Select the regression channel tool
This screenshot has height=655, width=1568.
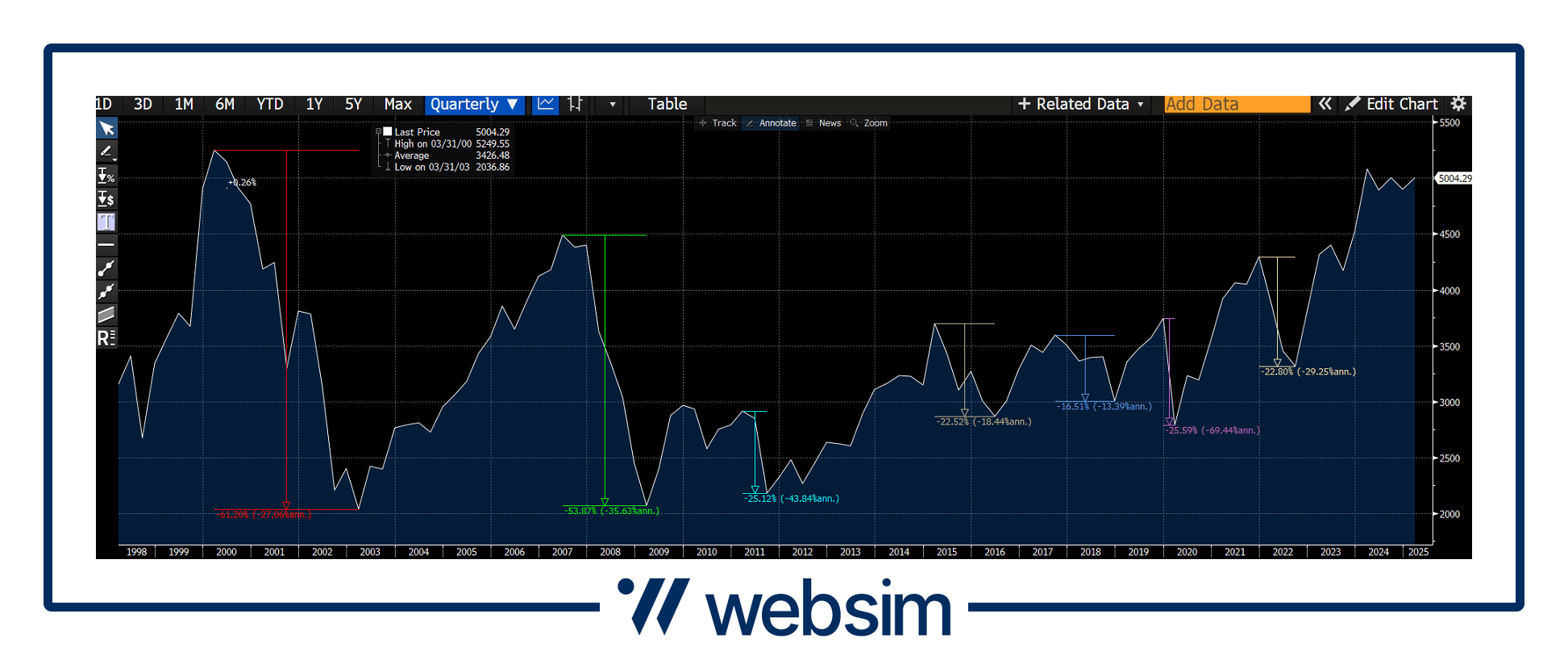click(106, 315)
